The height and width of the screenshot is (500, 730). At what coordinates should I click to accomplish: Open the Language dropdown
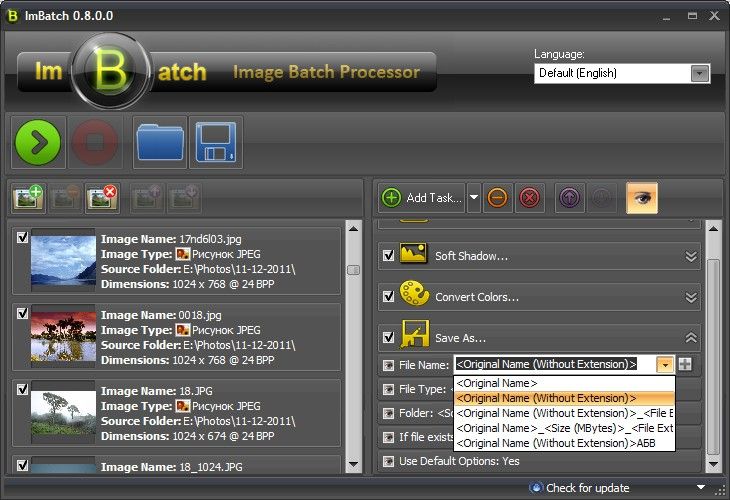coord(699,73)
